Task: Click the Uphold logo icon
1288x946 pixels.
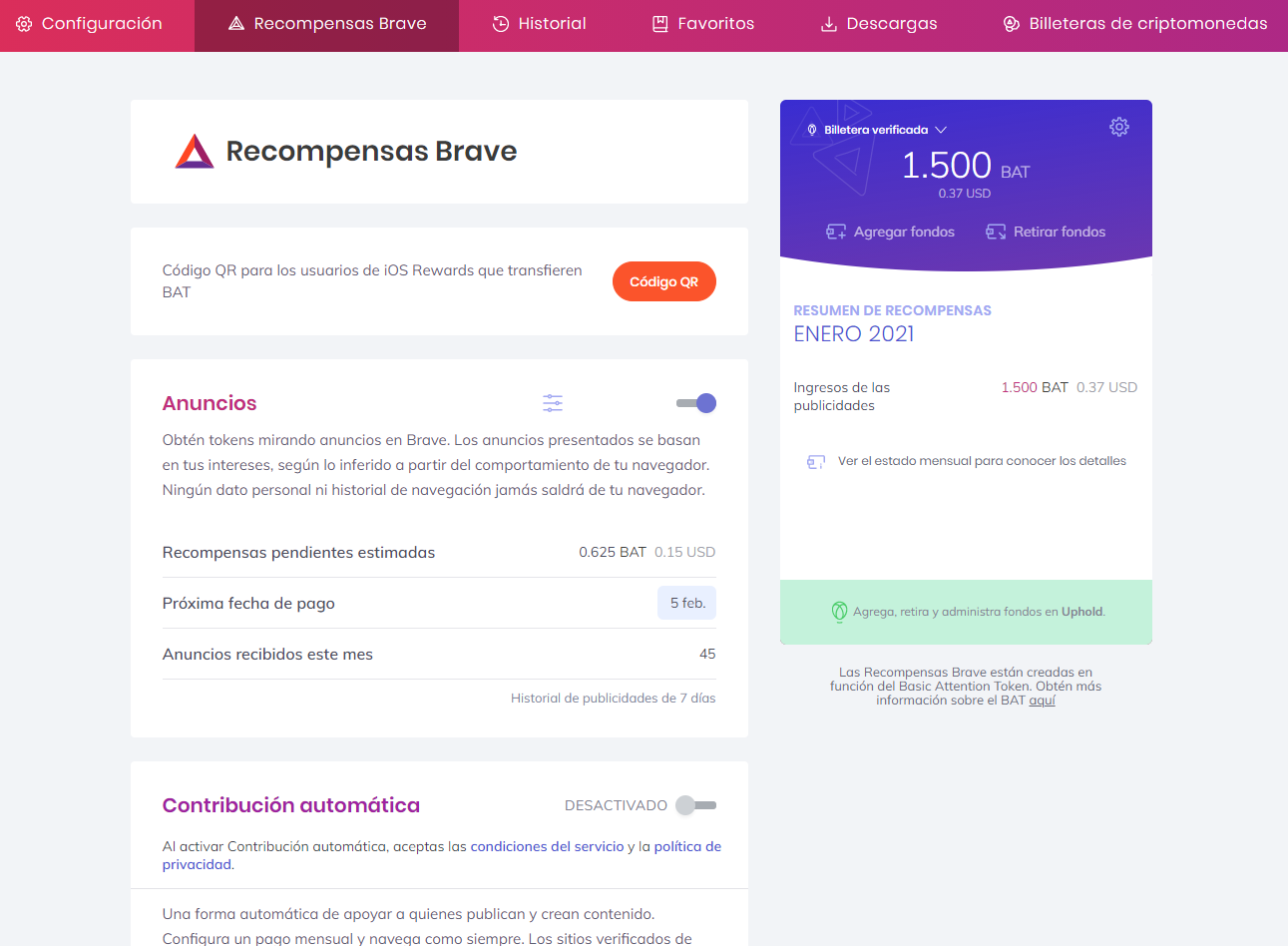Action: (x=839, y=612)
